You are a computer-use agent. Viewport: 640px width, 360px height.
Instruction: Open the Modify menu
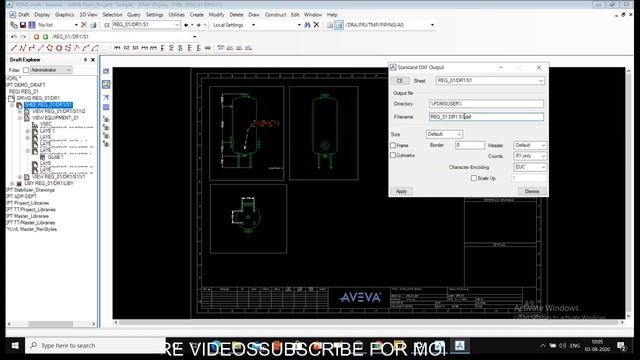pos(216,15)
